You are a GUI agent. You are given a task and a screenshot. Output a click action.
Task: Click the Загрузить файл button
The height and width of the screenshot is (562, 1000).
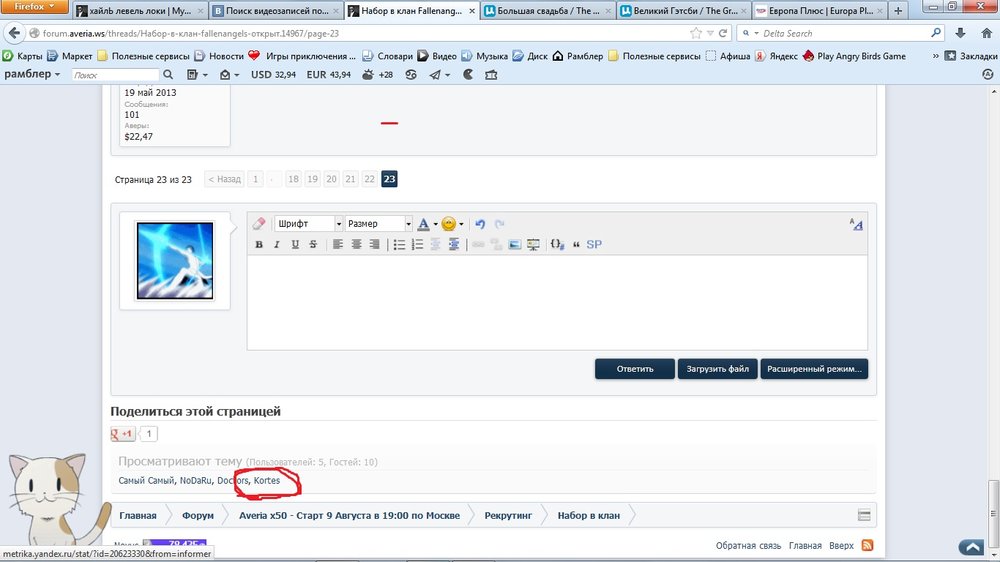click(717, 369)
